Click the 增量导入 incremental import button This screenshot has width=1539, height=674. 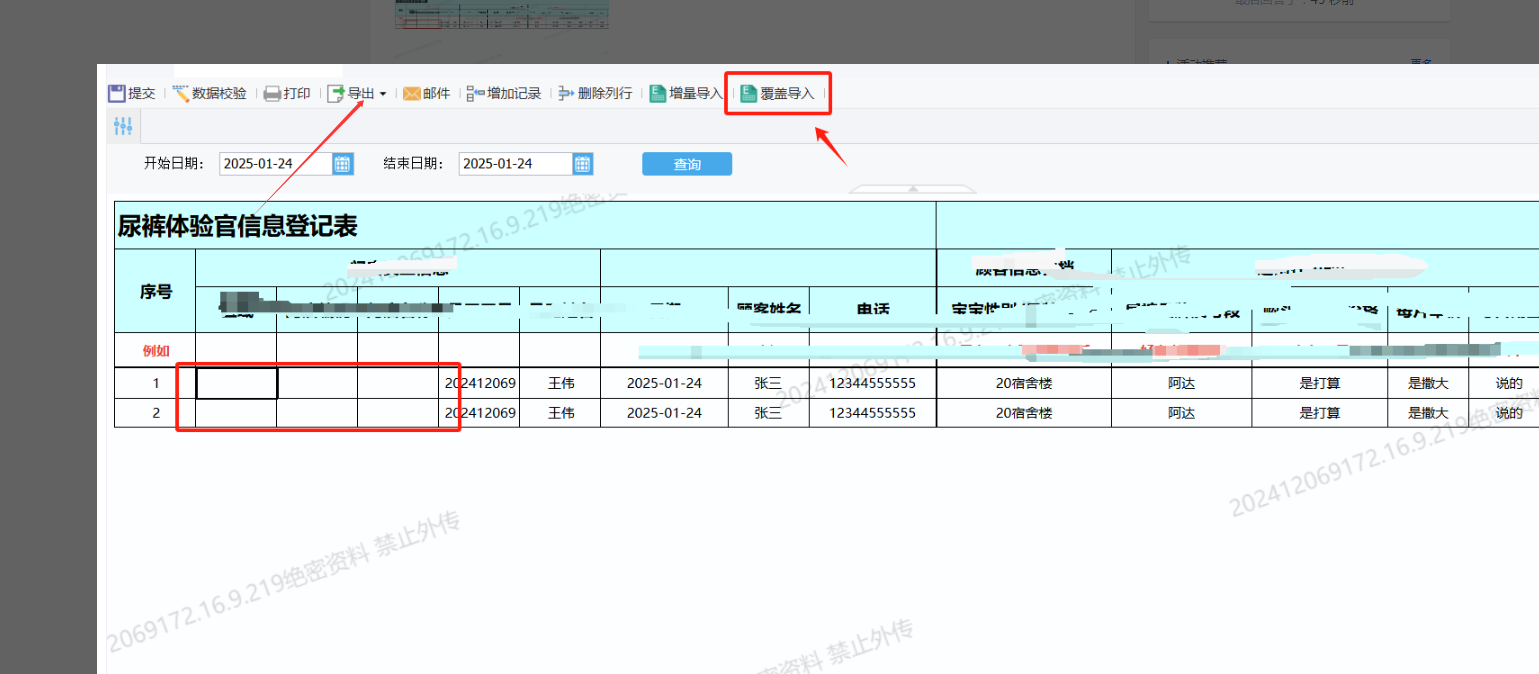685,93
